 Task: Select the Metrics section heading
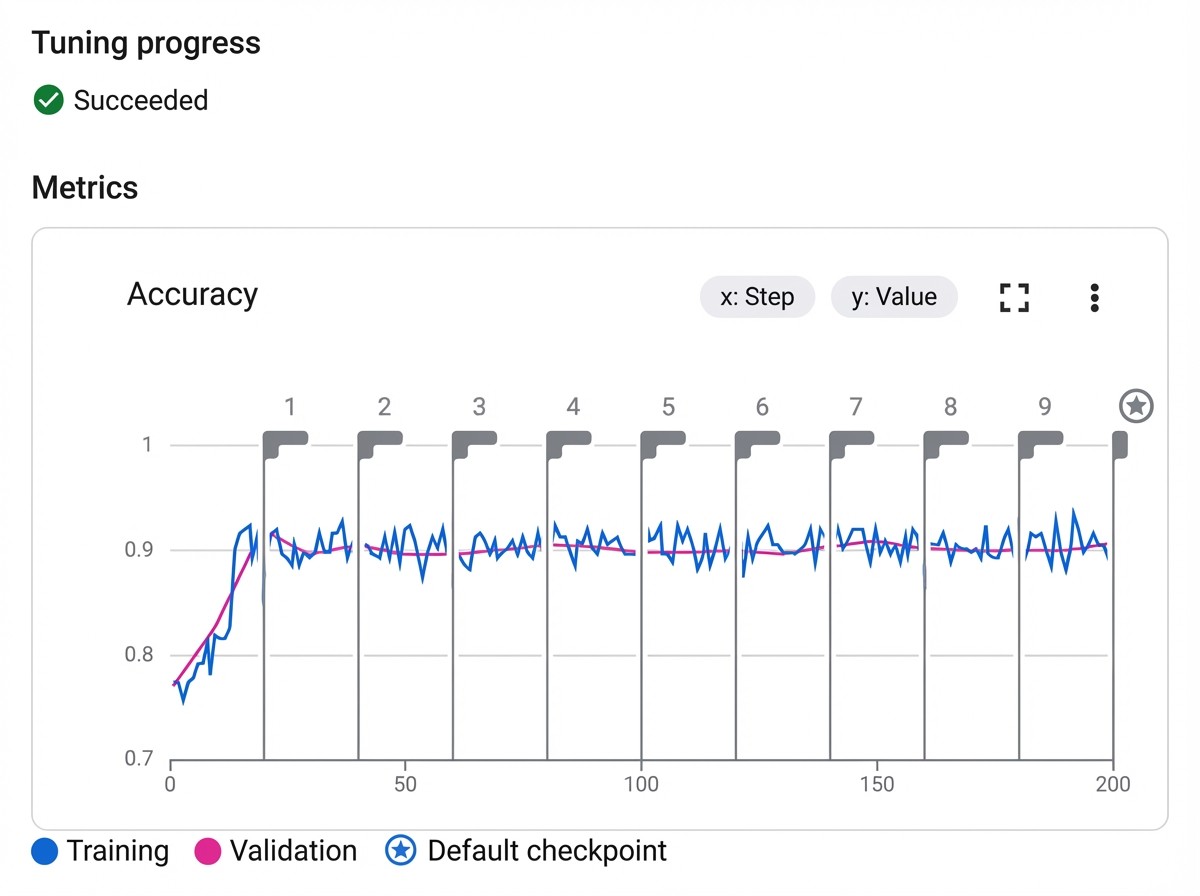pos(84,187)
